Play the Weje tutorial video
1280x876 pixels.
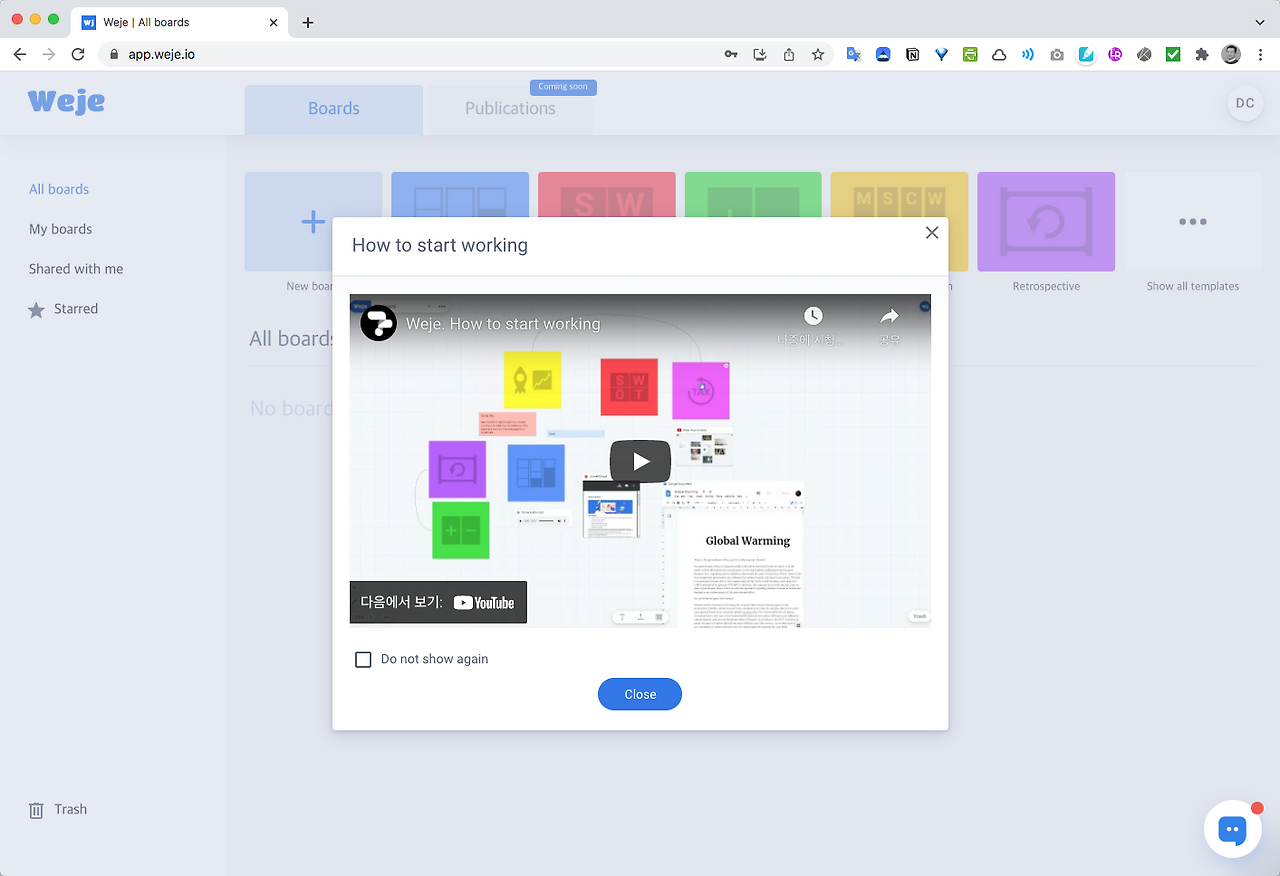pyautogui.click(x=640, y=461)
